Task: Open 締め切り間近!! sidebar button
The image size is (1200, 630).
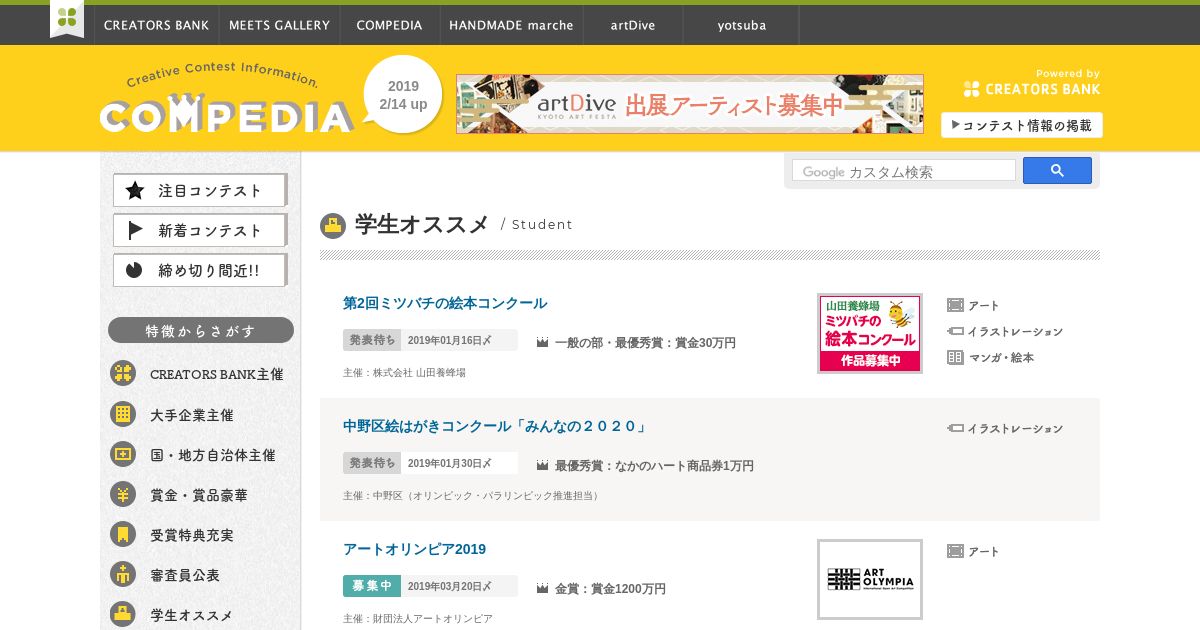Action: tap(200, 270)
